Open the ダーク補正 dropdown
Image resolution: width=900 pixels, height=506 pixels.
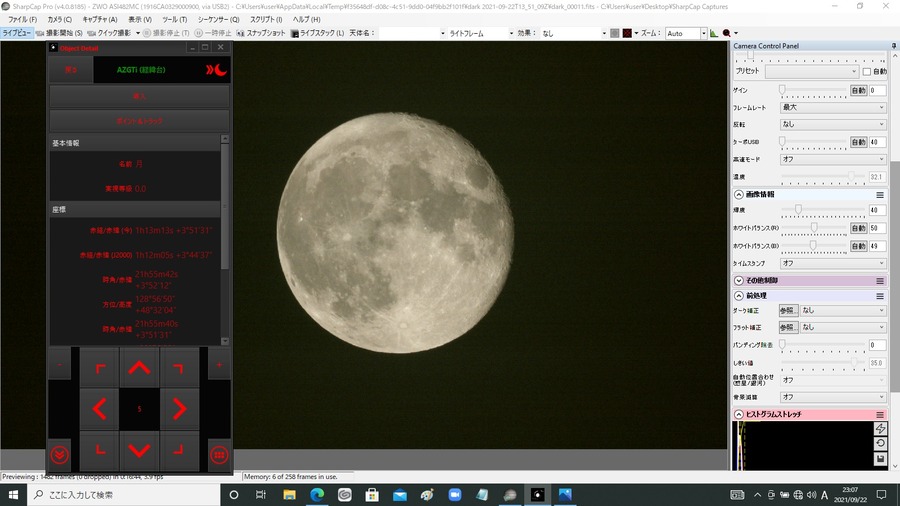click(x=843, y=310)
